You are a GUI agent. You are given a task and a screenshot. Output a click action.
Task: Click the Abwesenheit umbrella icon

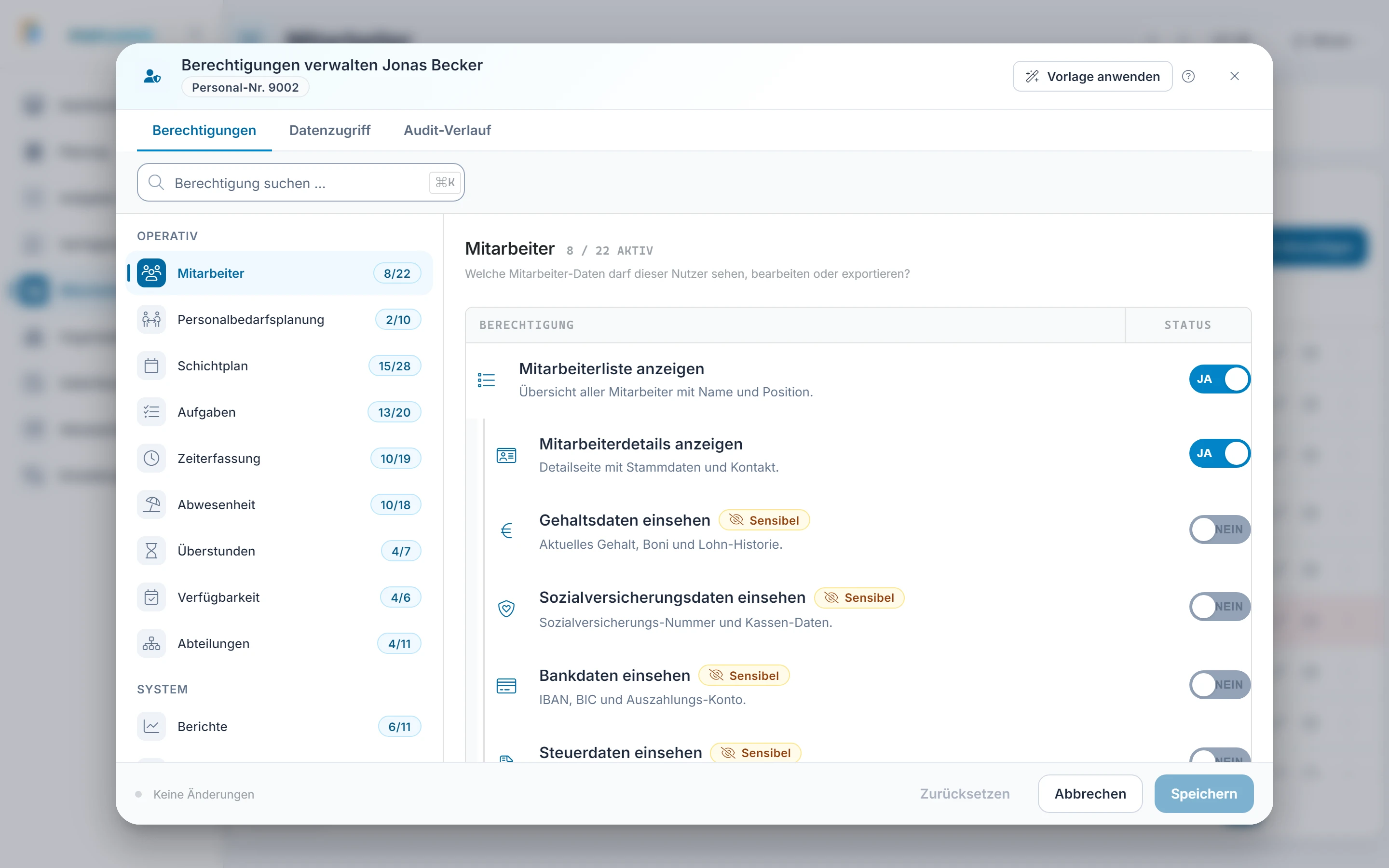pos(151,504)
